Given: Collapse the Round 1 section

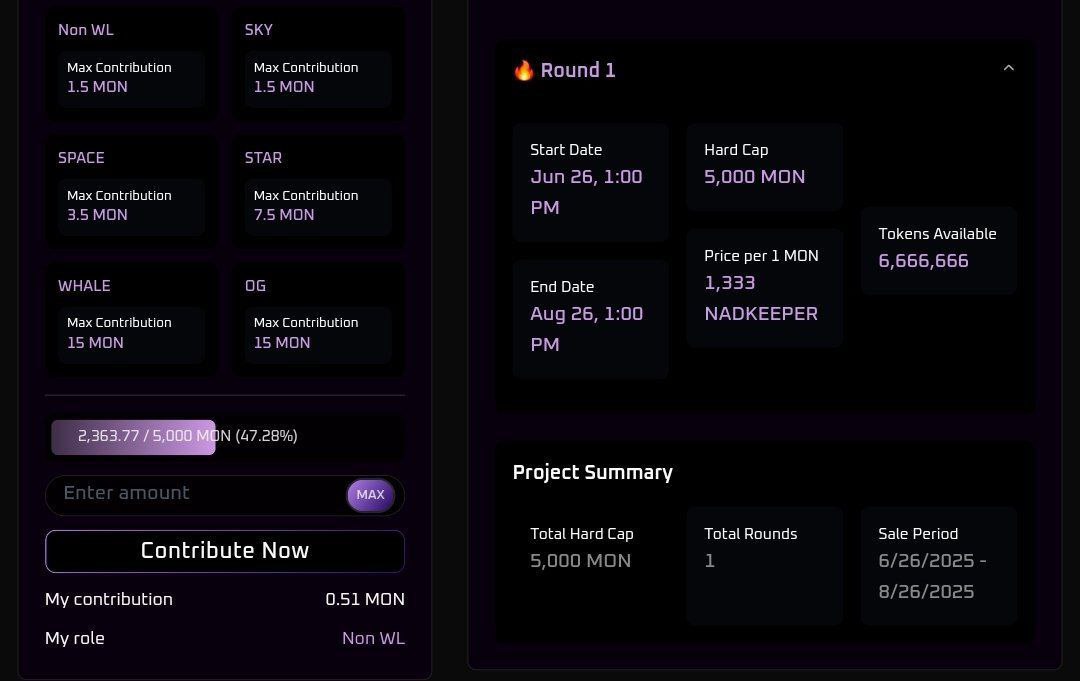Looking at the screenshot, I should (x=1008, y=68).
